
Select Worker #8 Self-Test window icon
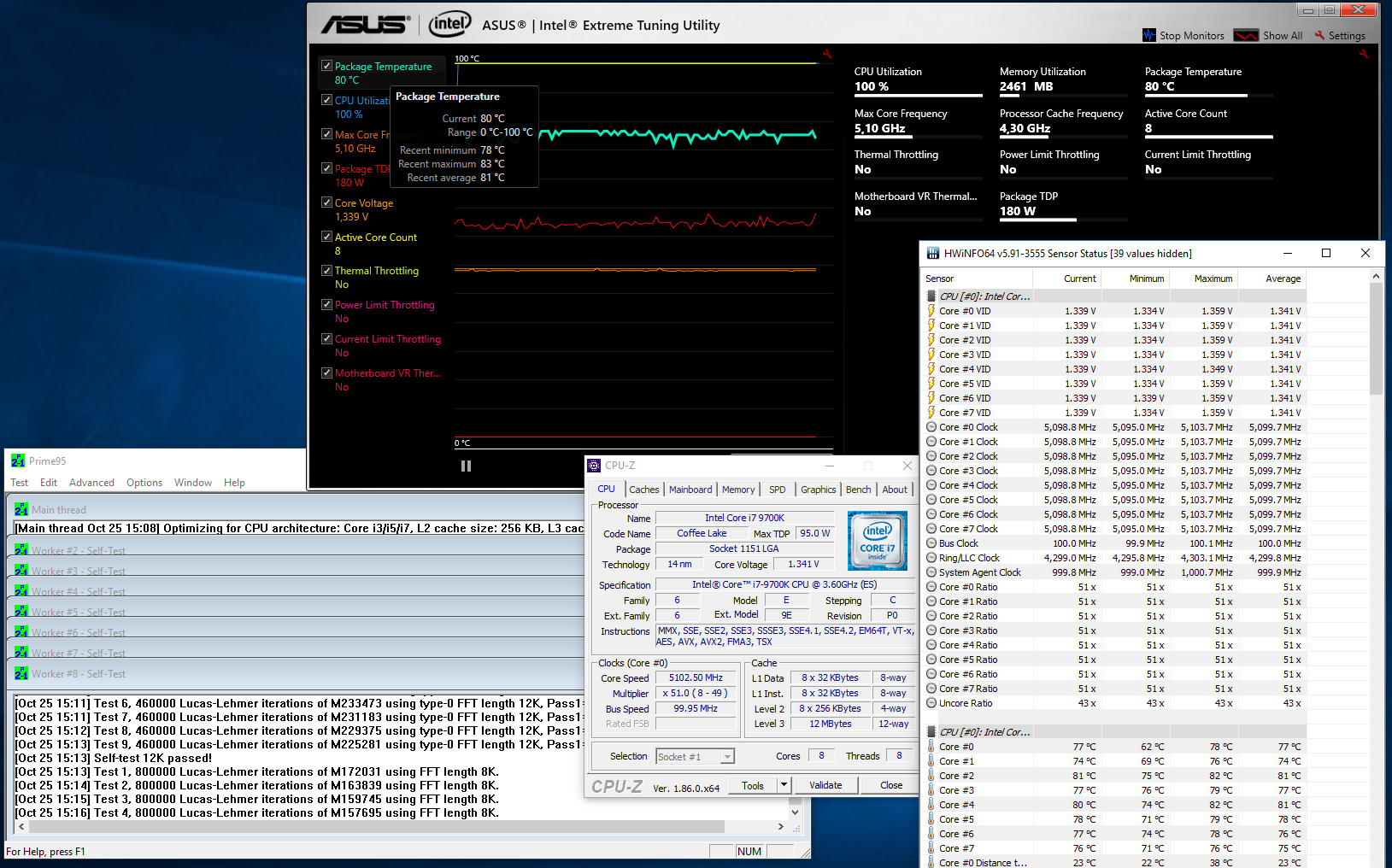[21, 673]
